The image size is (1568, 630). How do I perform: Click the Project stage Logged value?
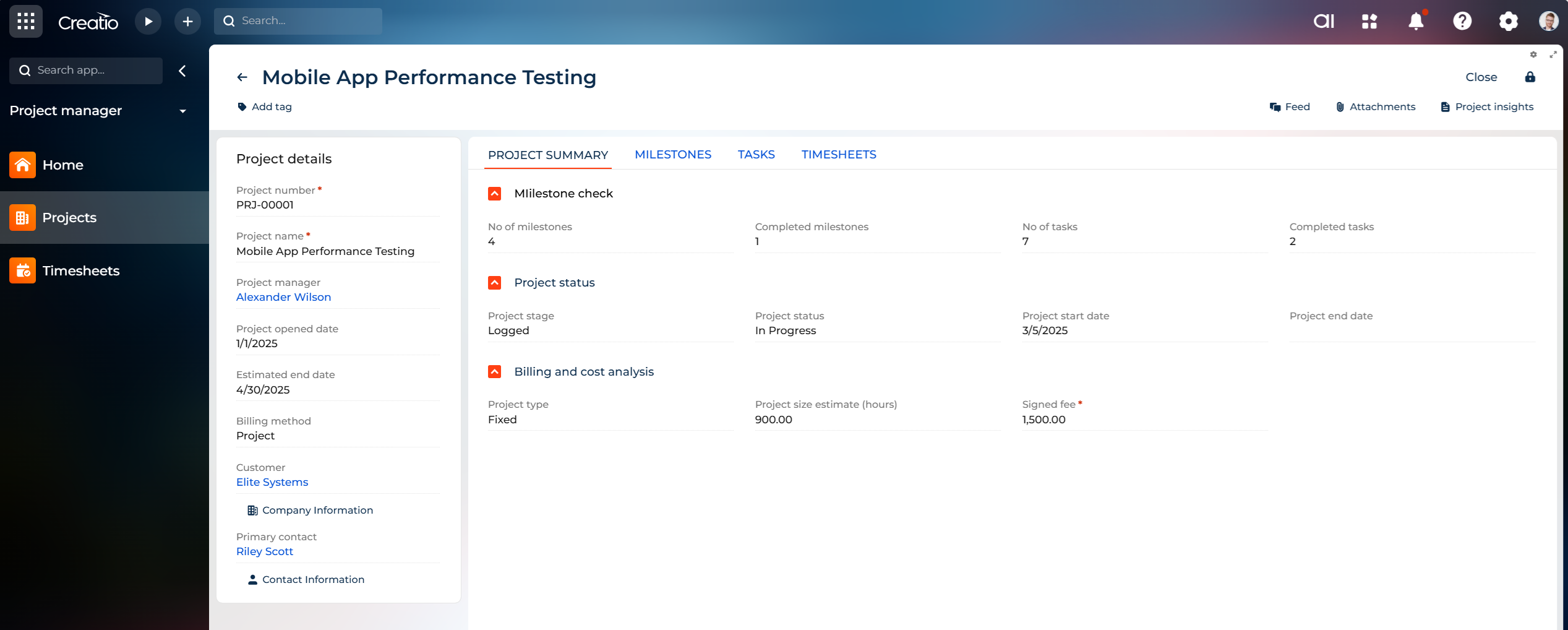pos(610,330)
